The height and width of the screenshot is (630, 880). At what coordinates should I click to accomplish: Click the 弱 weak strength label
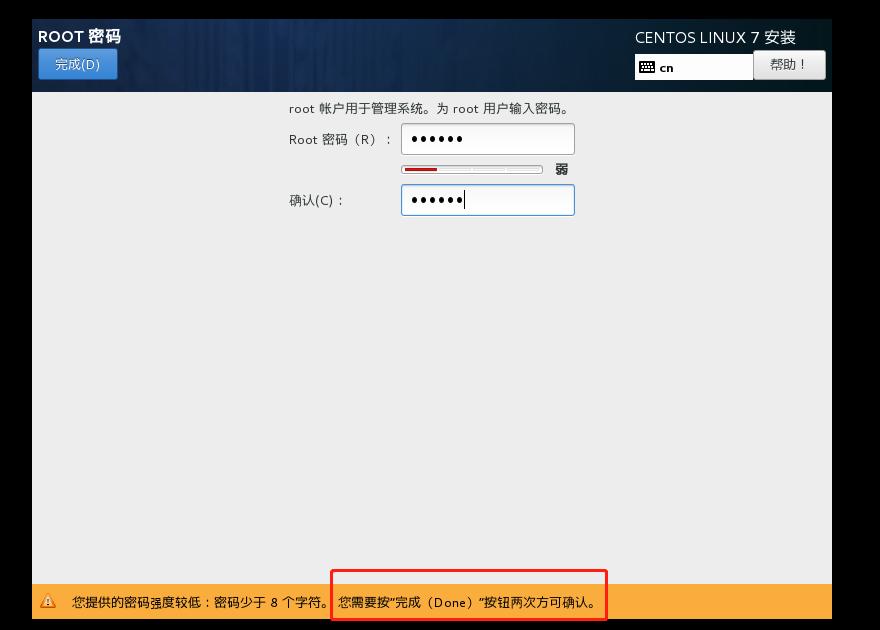pos(562,169)
